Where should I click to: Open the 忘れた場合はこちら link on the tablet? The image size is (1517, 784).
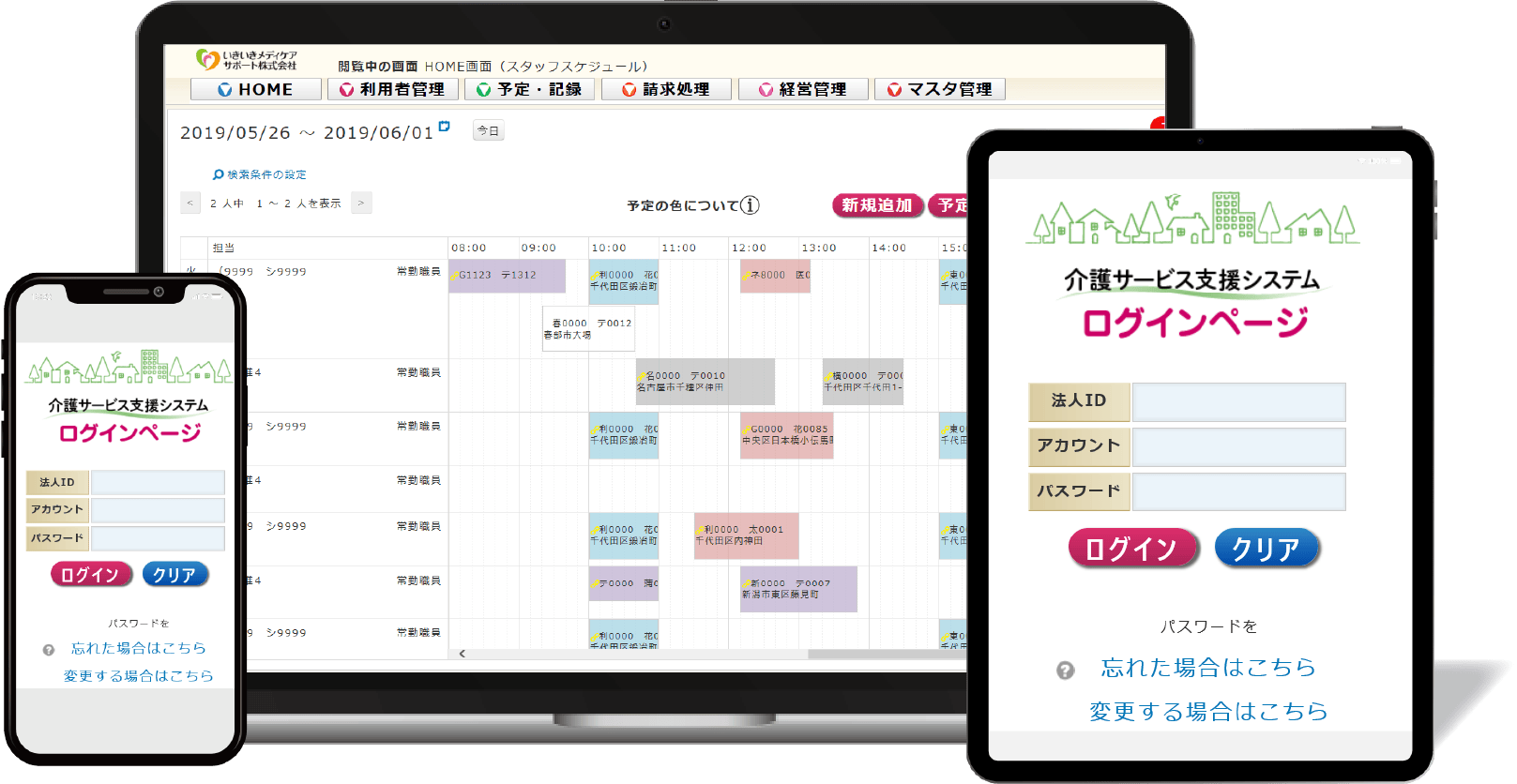pos(1208,668)
